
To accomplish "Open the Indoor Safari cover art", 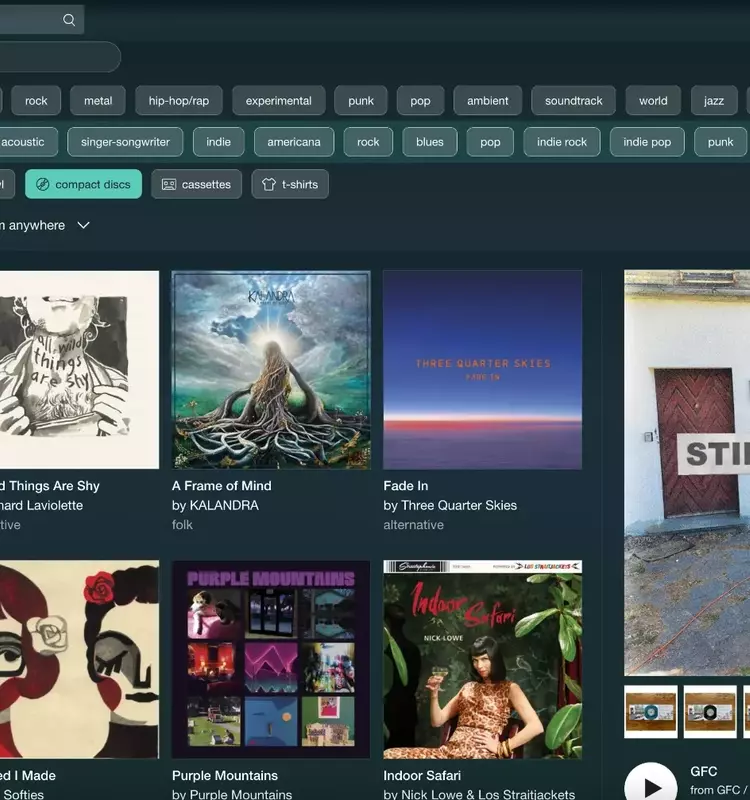I will [482, 659].
